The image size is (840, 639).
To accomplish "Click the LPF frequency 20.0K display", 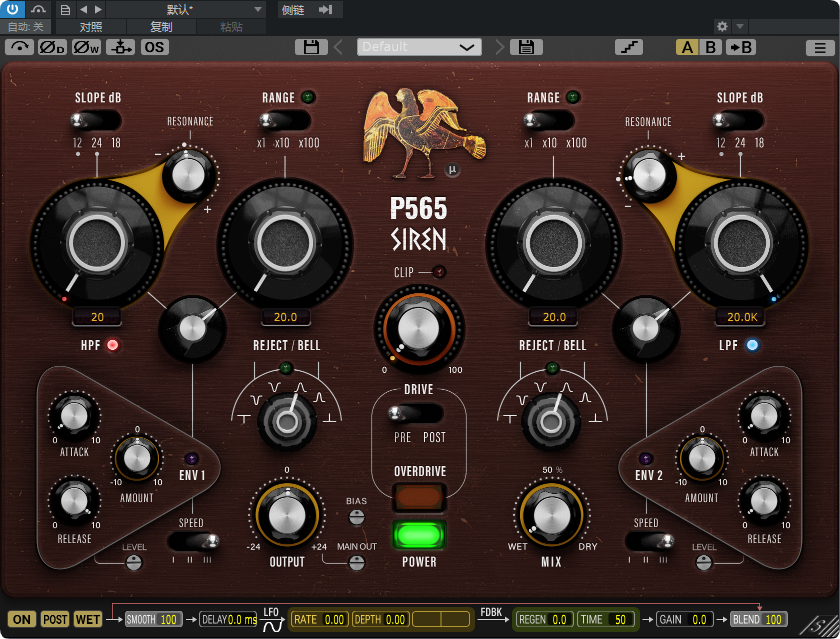I will point(741,317).
